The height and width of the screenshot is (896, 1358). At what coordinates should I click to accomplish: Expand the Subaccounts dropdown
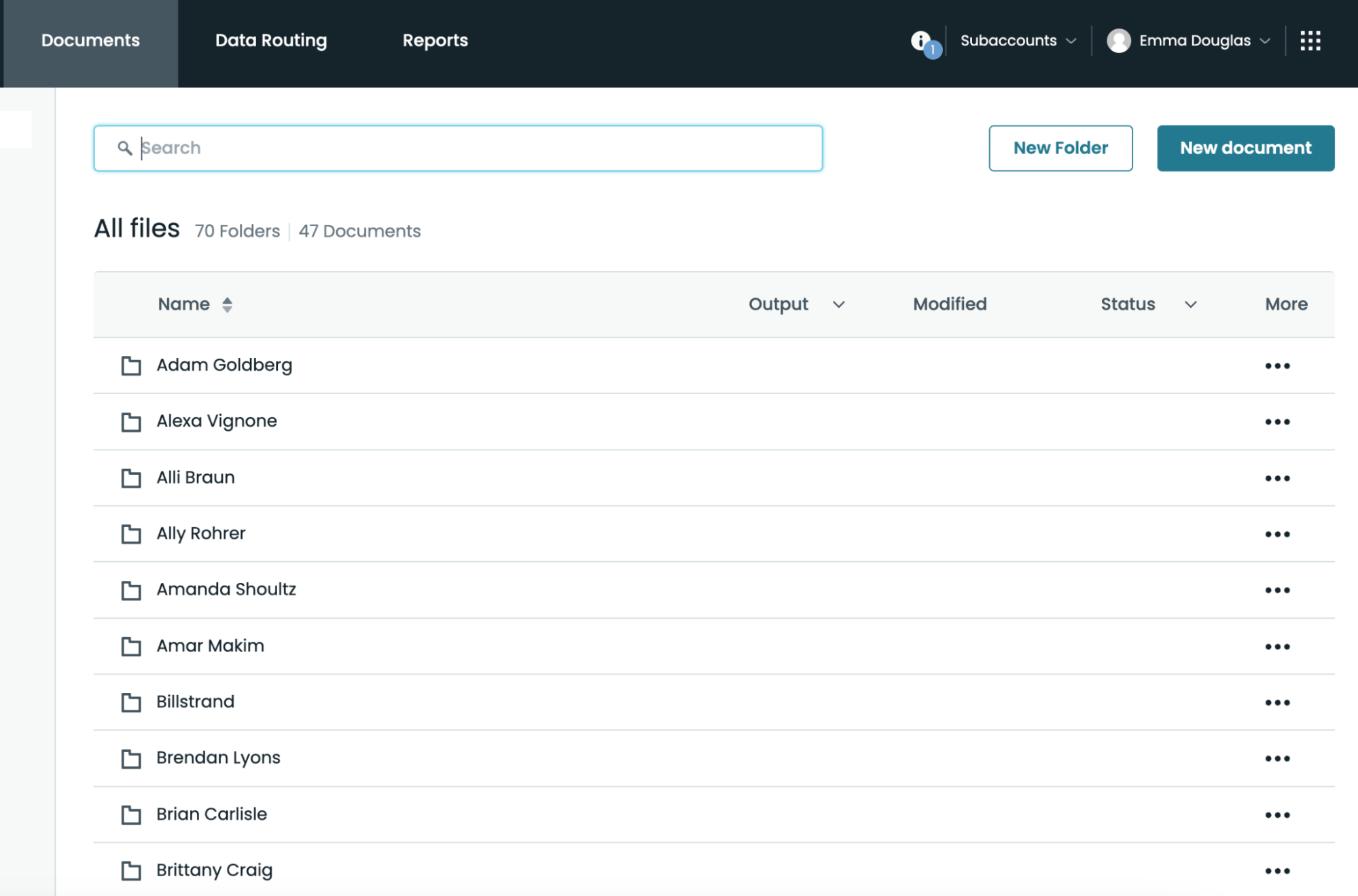coord(1017,41)
